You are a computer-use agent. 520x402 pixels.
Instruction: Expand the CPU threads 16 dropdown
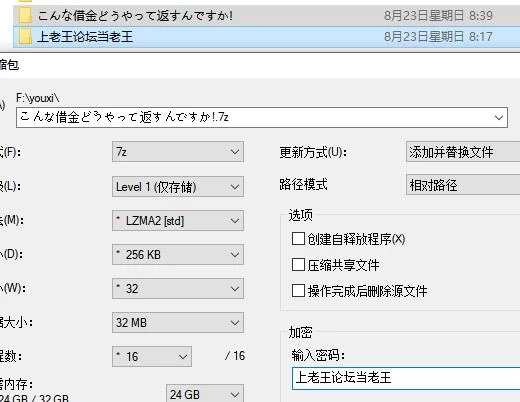(152, 356)
